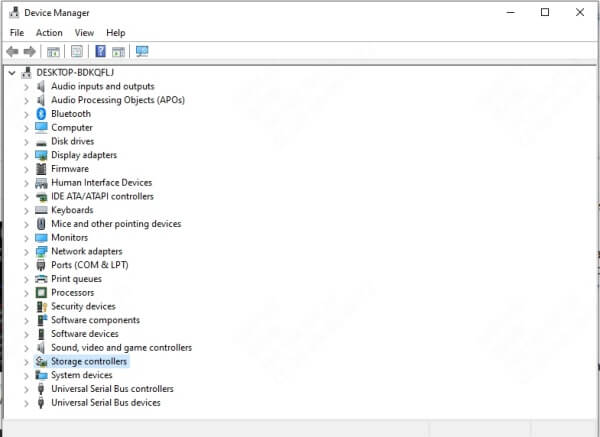Expand Sound, video and game controllers

coord(26,348)
